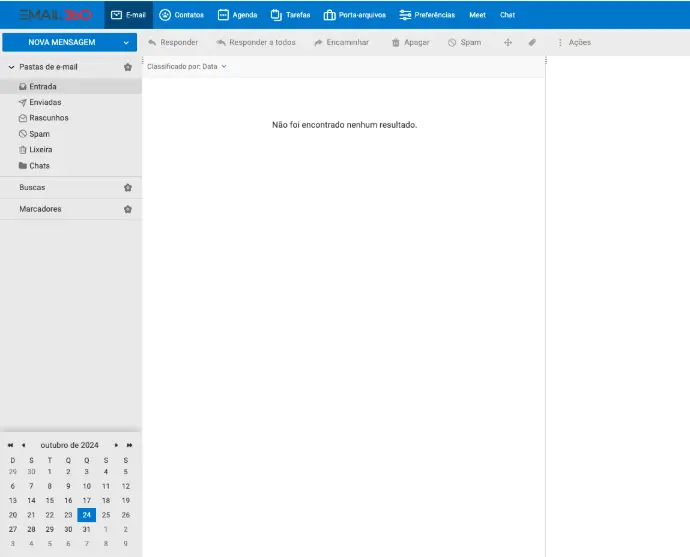Click the Preferências sliders icon
690x557 pixels.
(405, 15)
